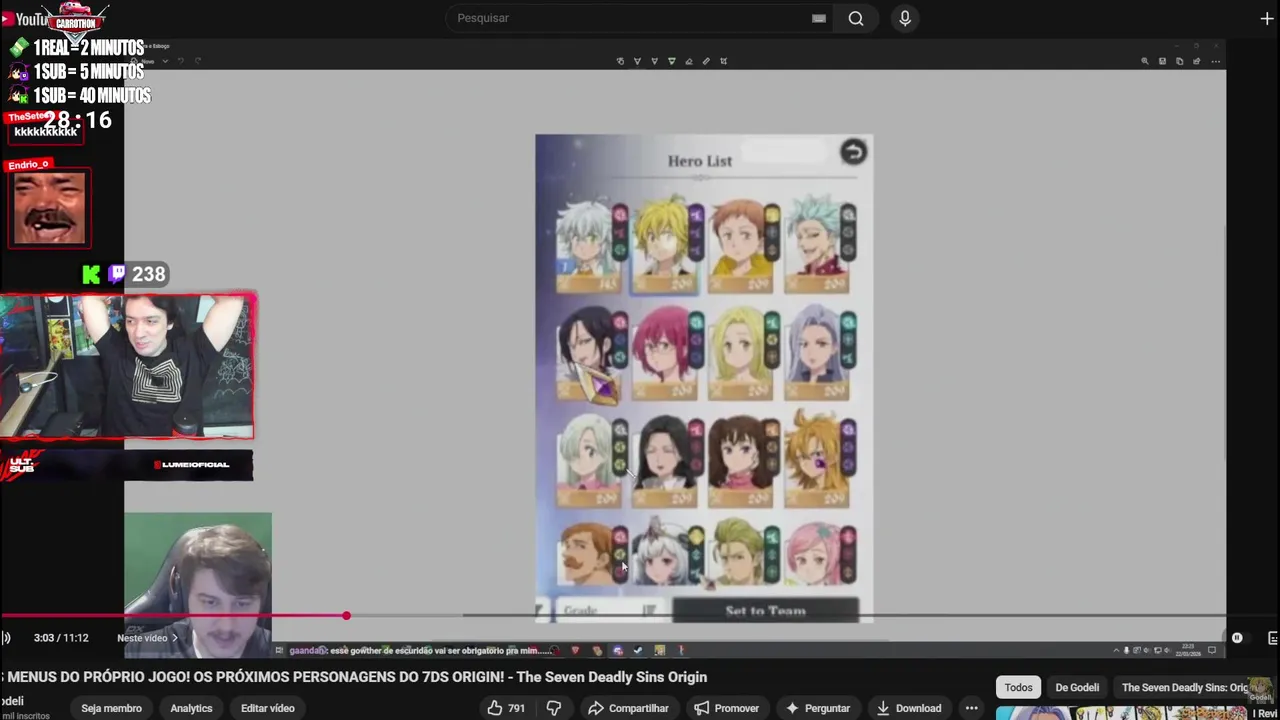1280x720 pixels.
Task: Click the Download button
Action: (x=909, y=708)
